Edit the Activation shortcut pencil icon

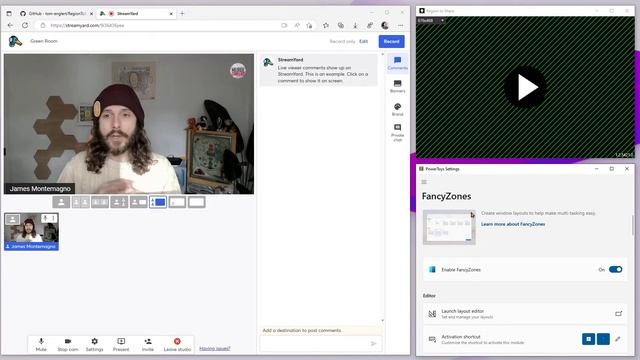pos(618,339)
